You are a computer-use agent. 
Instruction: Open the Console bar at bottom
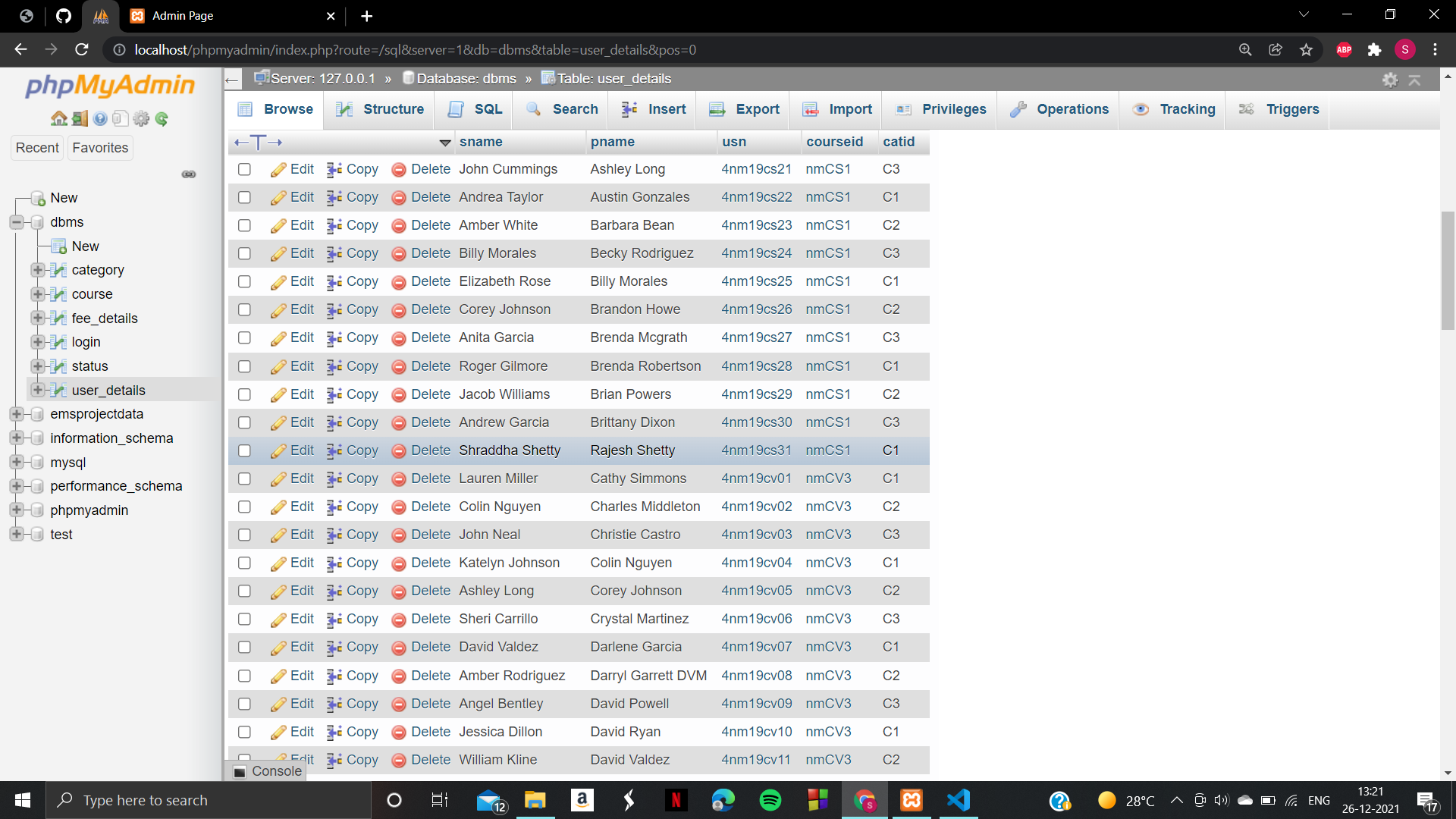pos(268,771)
